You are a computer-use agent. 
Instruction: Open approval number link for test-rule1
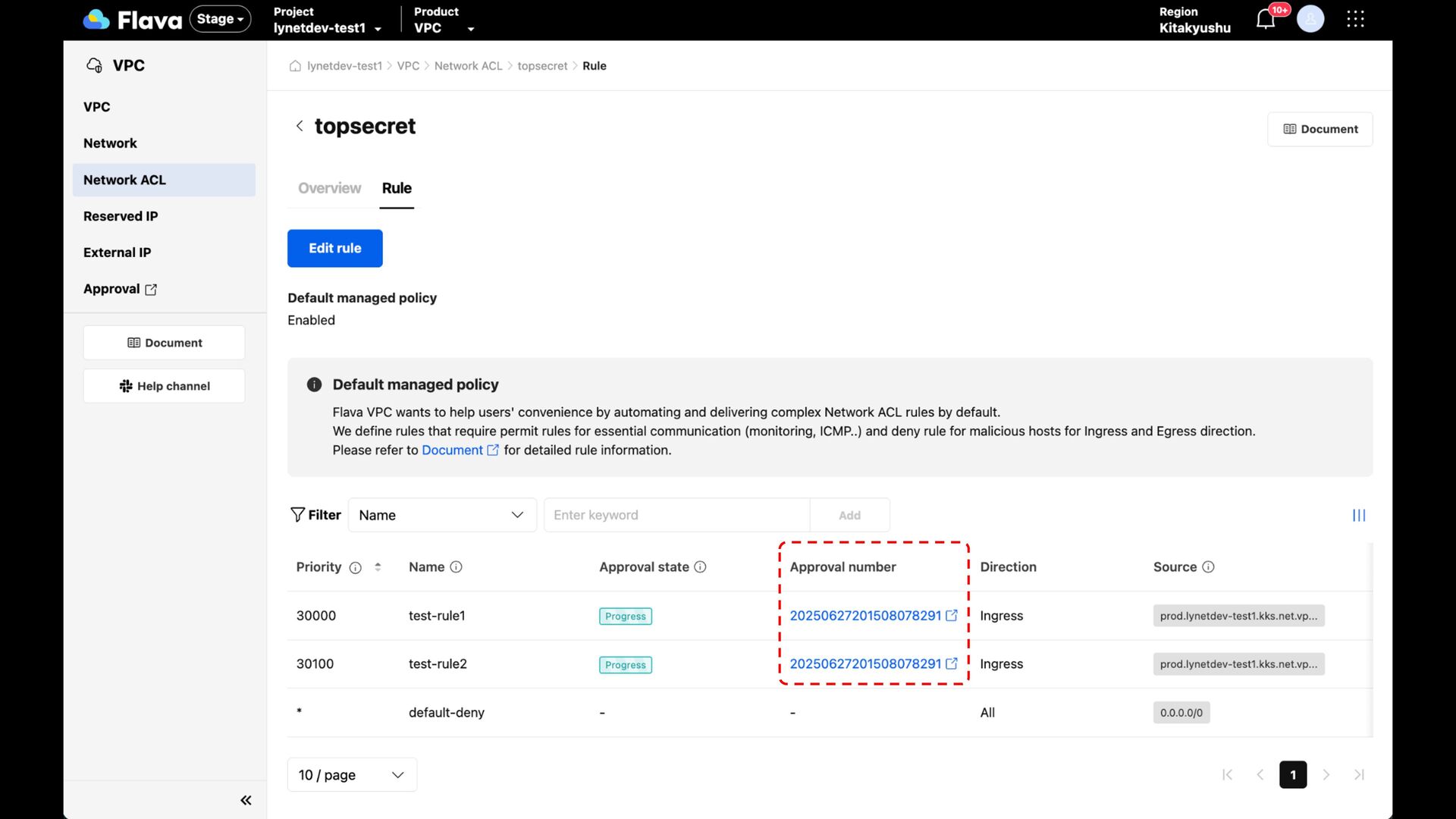coord(865,615)
